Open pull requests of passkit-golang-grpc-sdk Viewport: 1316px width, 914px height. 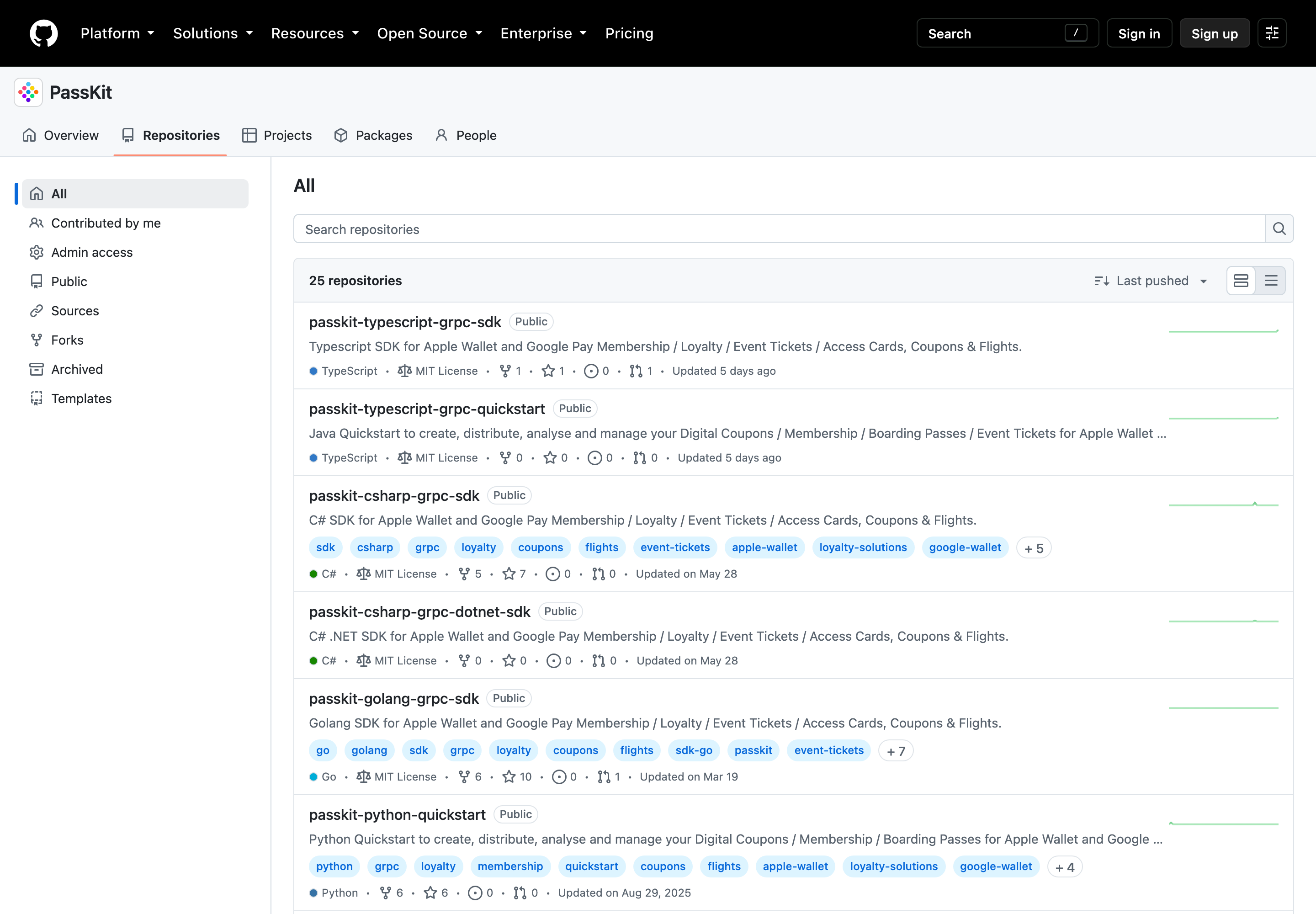(x=609, y=776)
